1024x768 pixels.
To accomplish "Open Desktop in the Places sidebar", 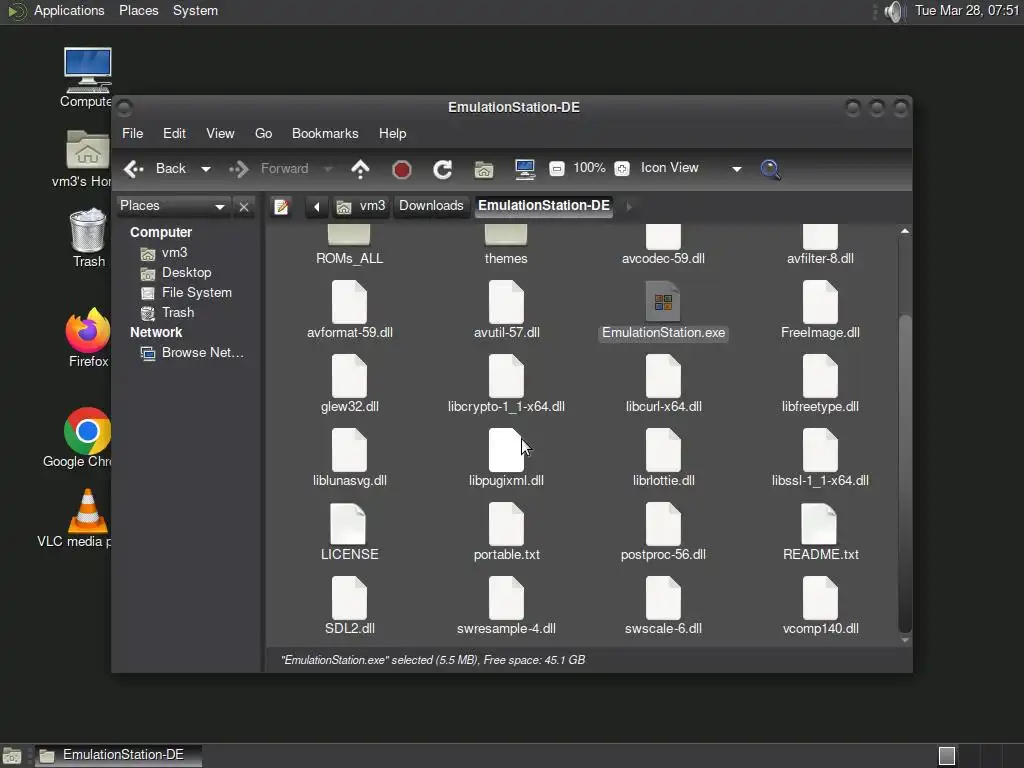I will pos(186,273).
